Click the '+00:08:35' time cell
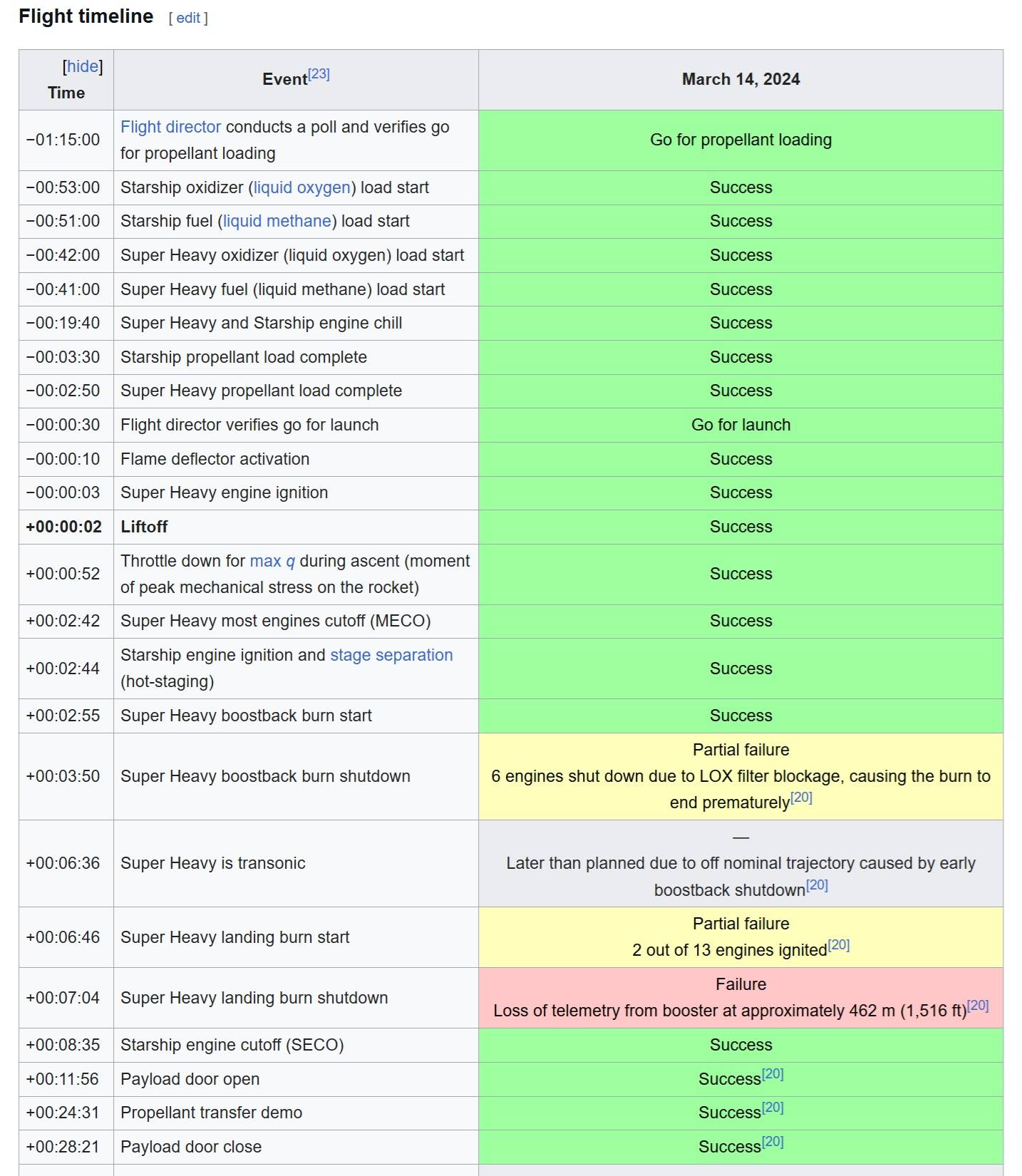1022x1176 pixels. 66,1045
